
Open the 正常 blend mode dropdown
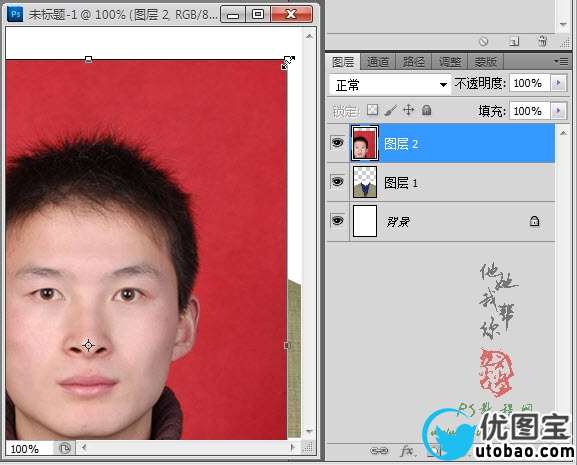[x=390, y=85]
